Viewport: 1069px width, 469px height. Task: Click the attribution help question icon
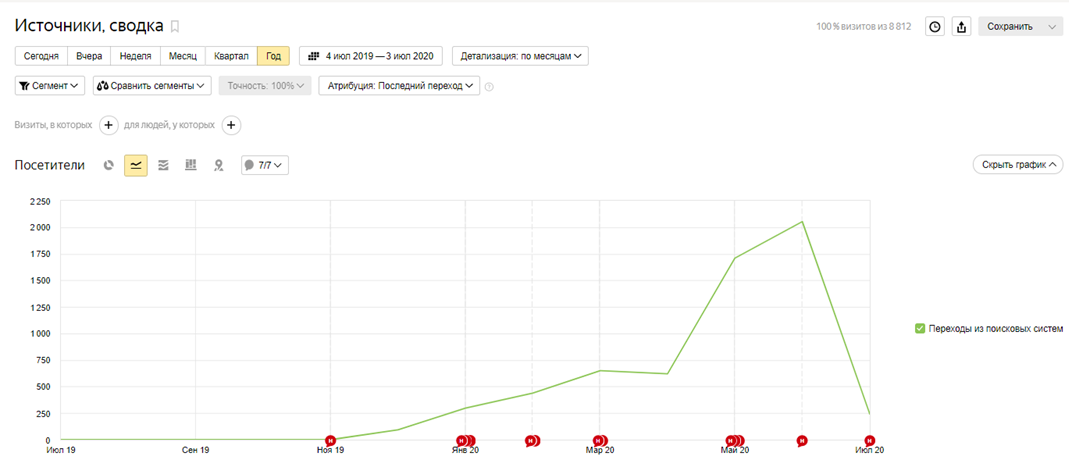click(x=488, y=87)
